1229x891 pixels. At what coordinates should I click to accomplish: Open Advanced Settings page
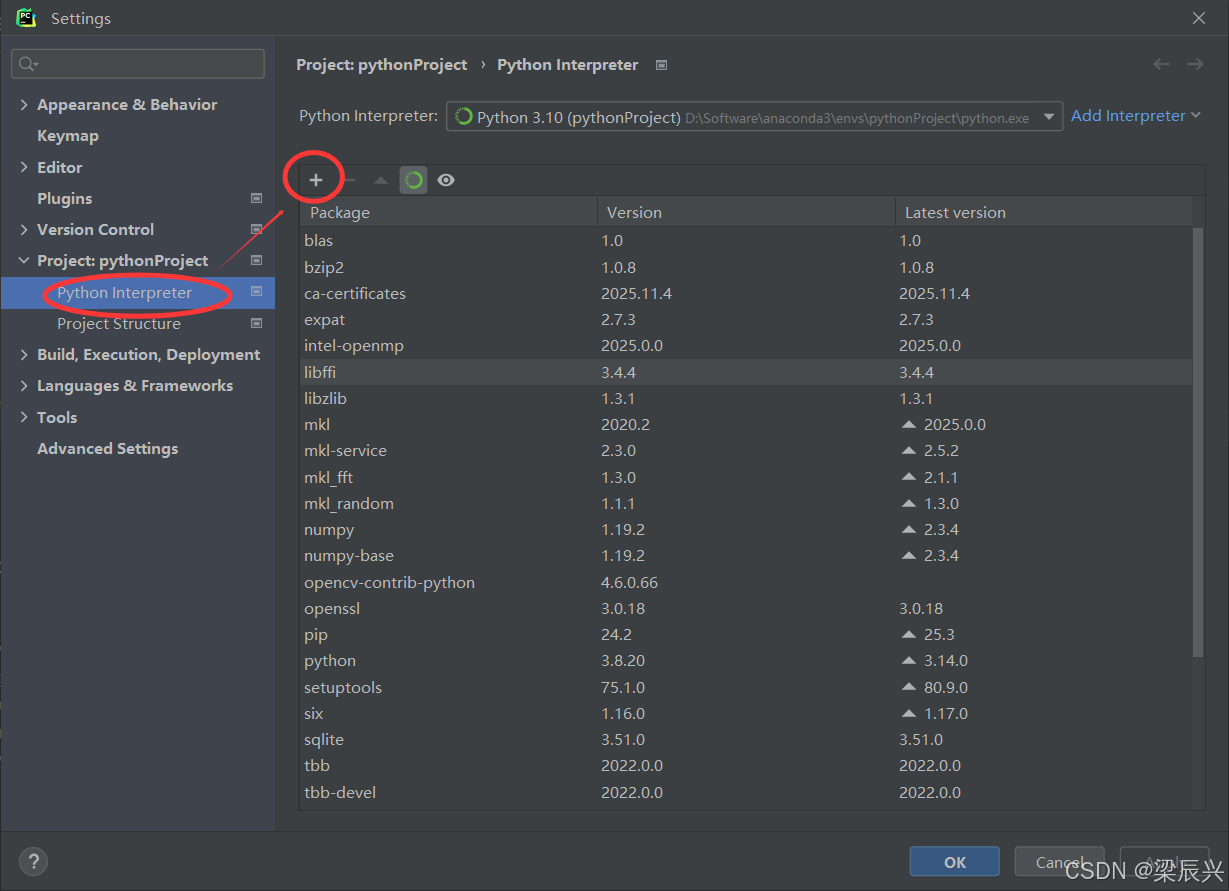pos(107,448)
